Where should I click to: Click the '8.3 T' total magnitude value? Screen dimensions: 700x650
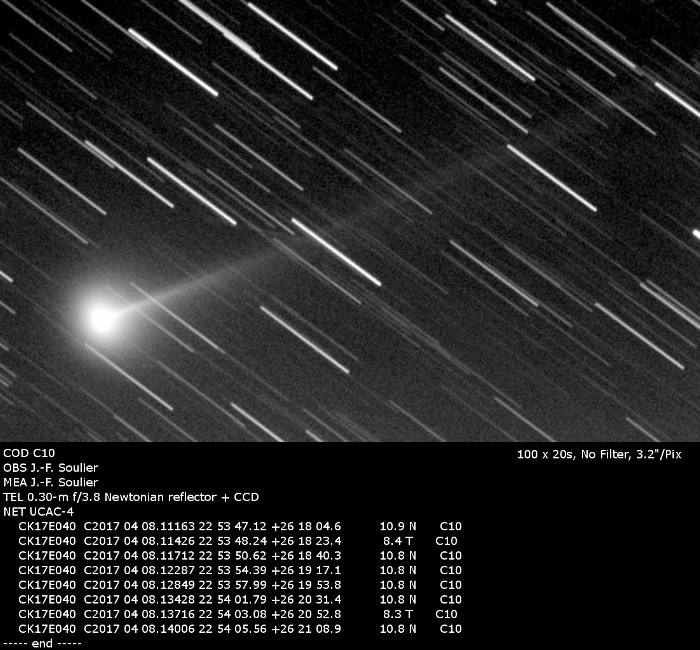pos(398,614)
